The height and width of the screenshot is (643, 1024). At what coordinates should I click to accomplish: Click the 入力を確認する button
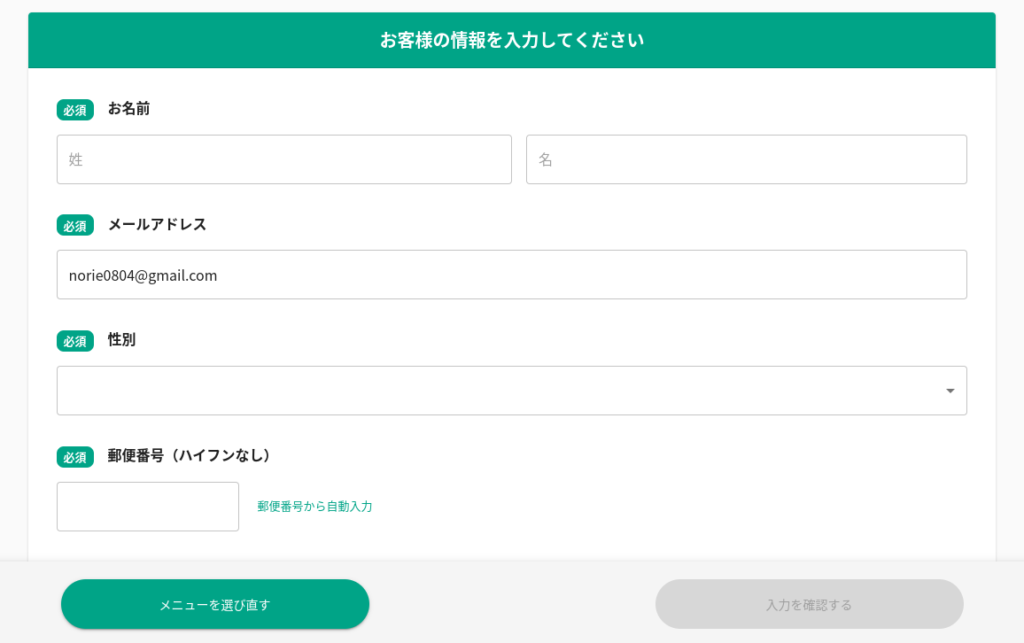click(x=809, y=604)
